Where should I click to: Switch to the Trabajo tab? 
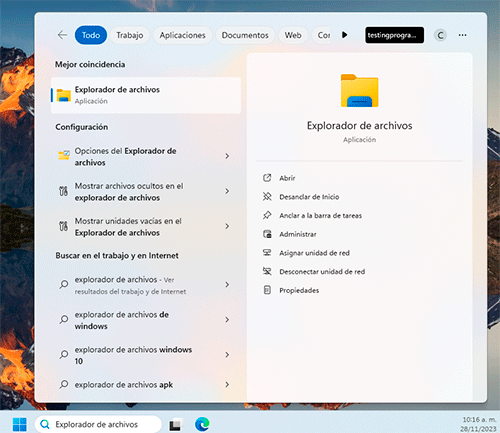tap(130, 35)
